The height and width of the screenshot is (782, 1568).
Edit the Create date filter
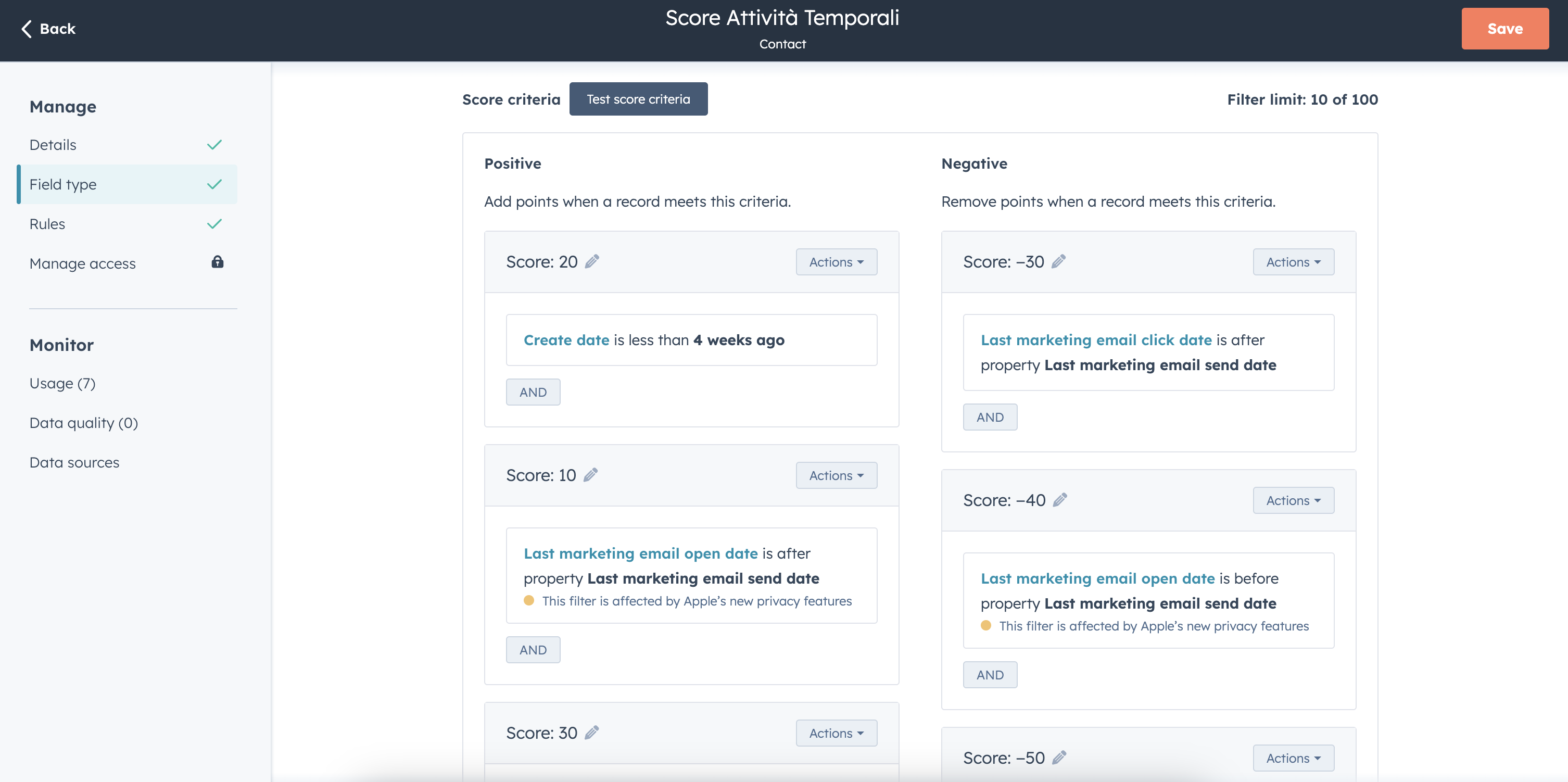(691, 340)
